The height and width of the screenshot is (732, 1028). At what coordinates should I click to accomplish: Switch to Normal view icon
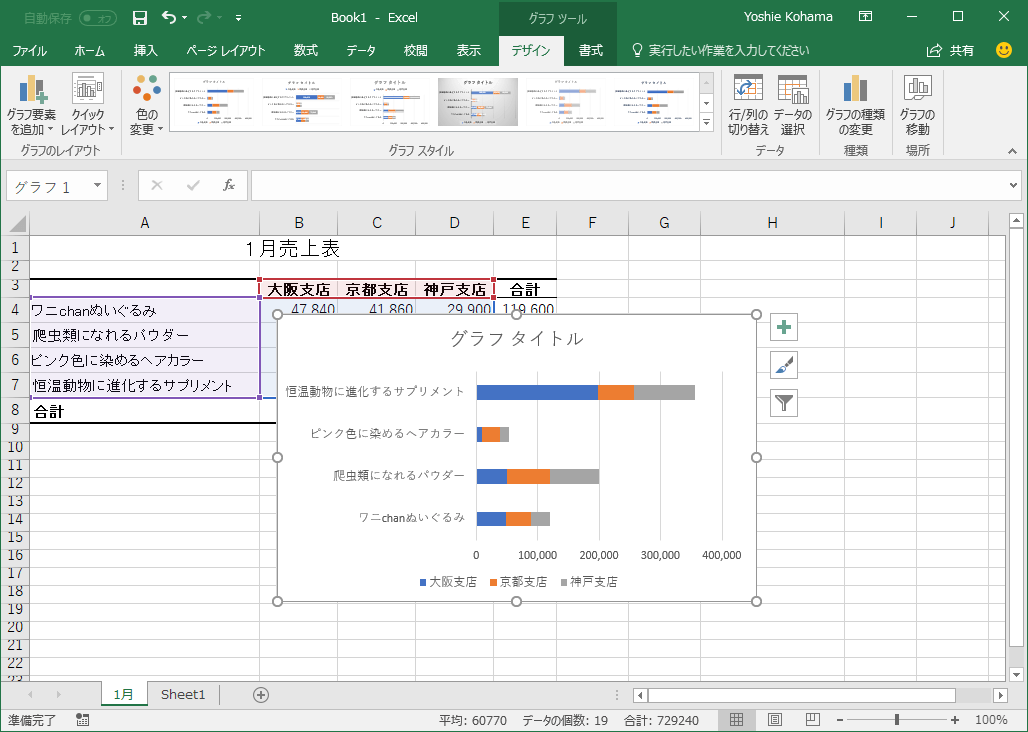[736, 720]
